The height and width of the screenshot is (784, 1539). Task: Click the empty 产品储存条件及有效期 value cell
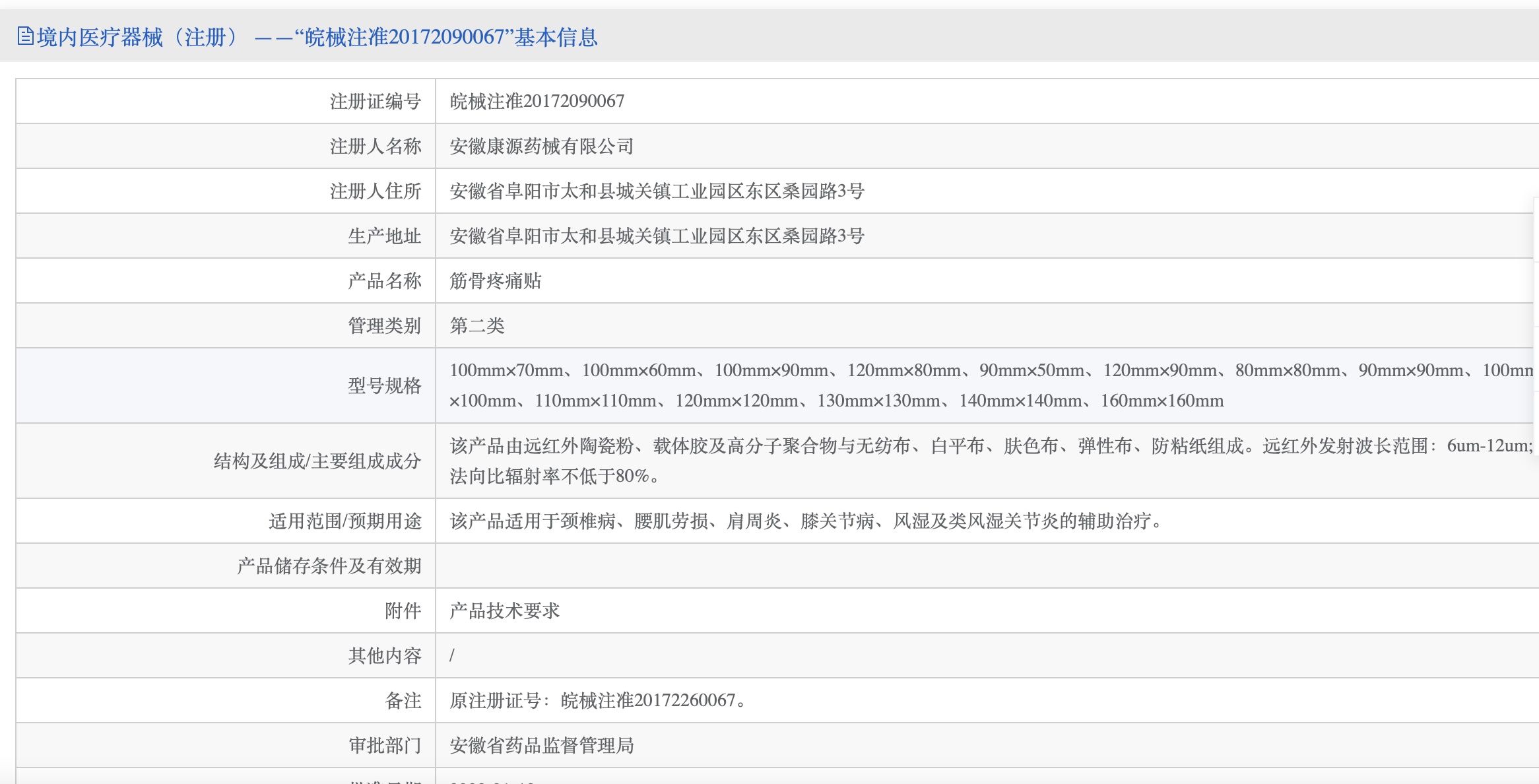point(924,566)
